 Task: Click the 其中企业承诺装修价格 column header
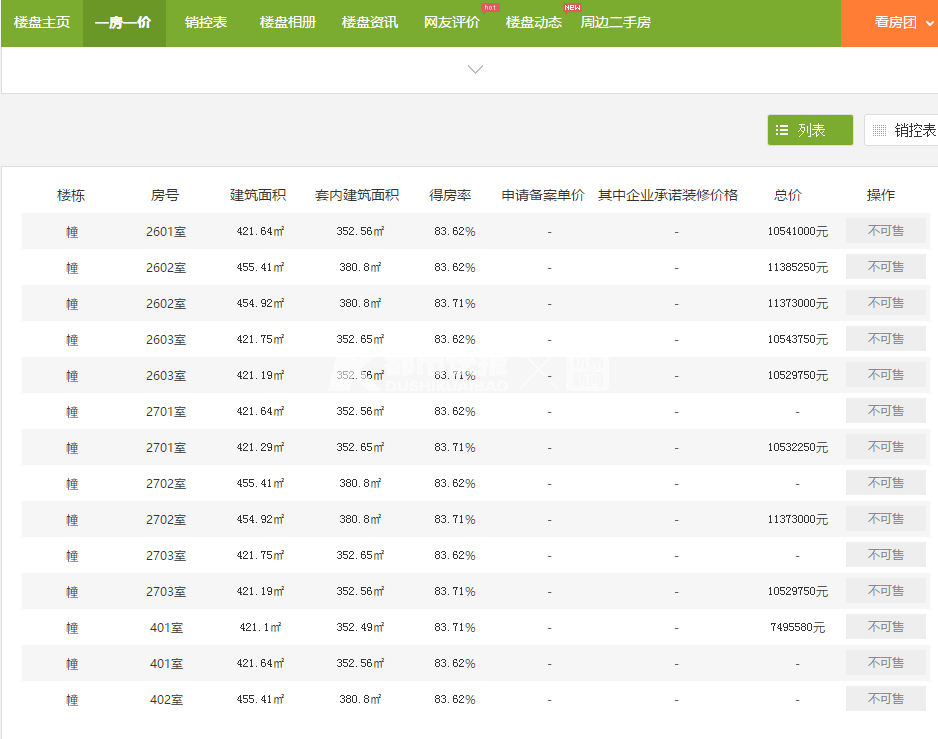pyautogui.click(x=668, y=195)
